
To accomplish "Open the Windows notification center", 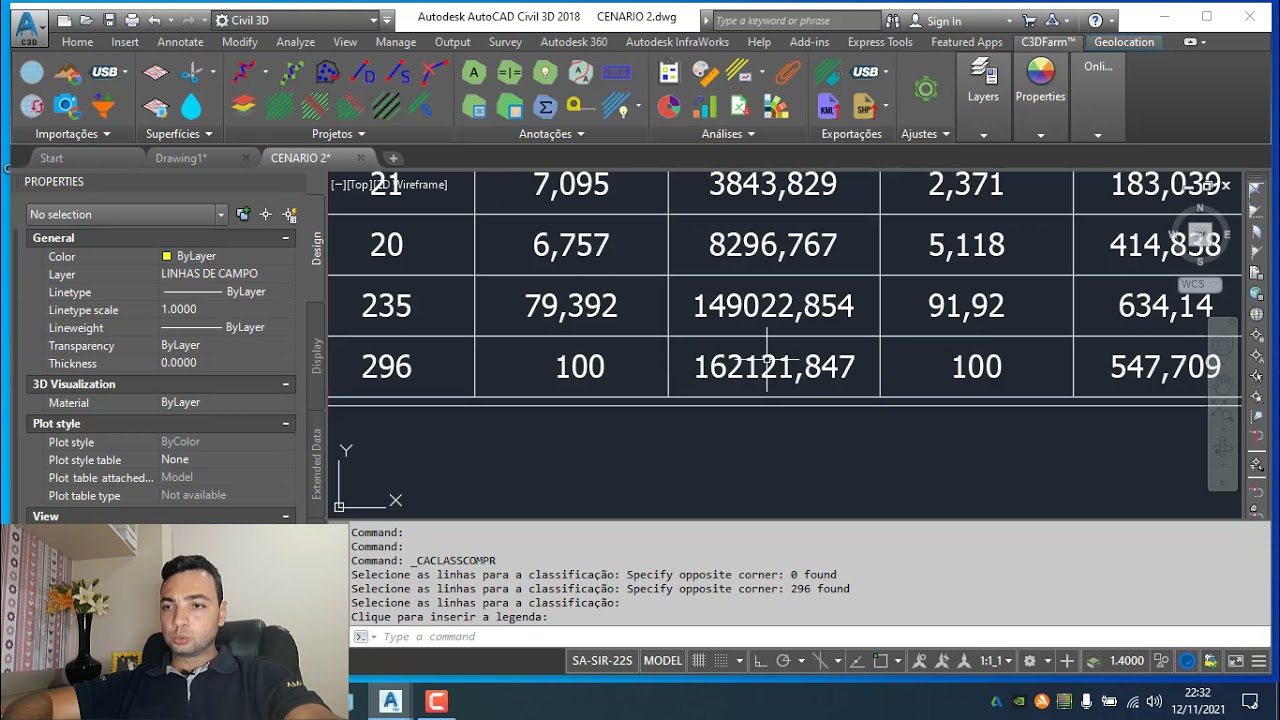I will (x=1250, y=701).
